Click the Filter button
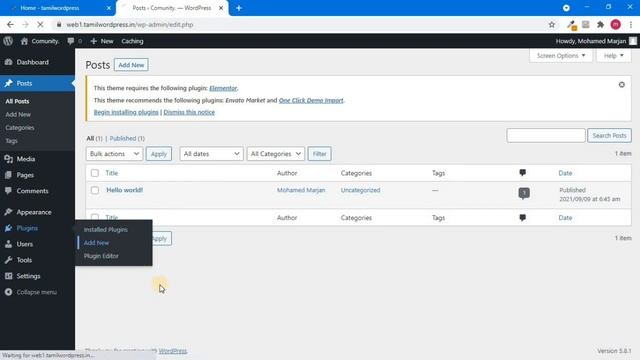Viewport: 640px width, 360px height. [x=319, y=154]
